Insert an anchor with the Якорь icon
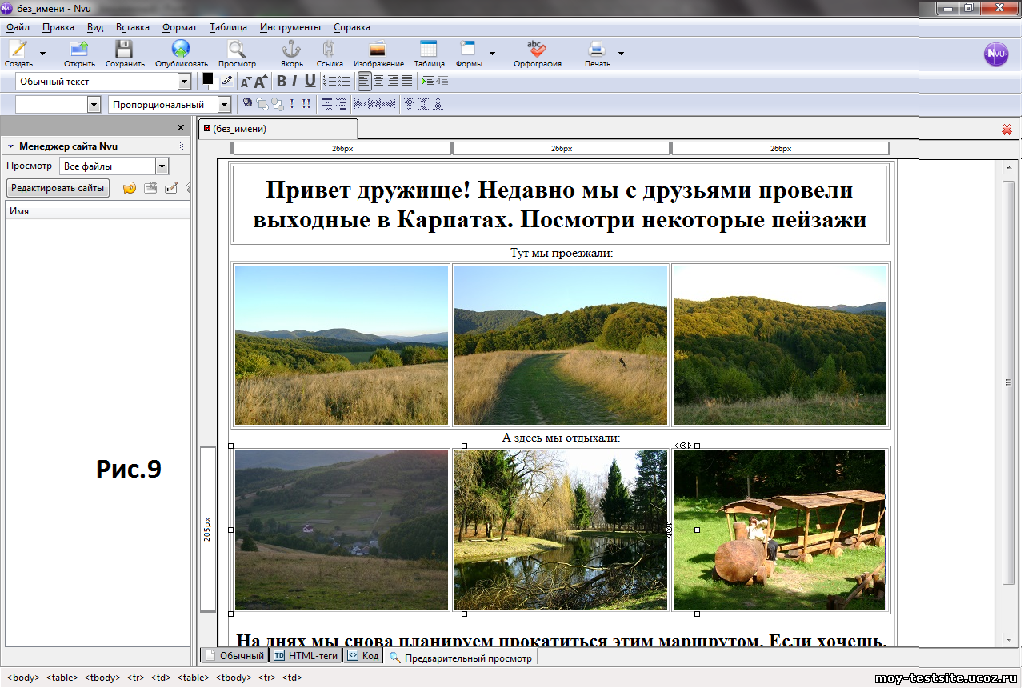This screenshot has width=1022, height=688. (292, 49)
